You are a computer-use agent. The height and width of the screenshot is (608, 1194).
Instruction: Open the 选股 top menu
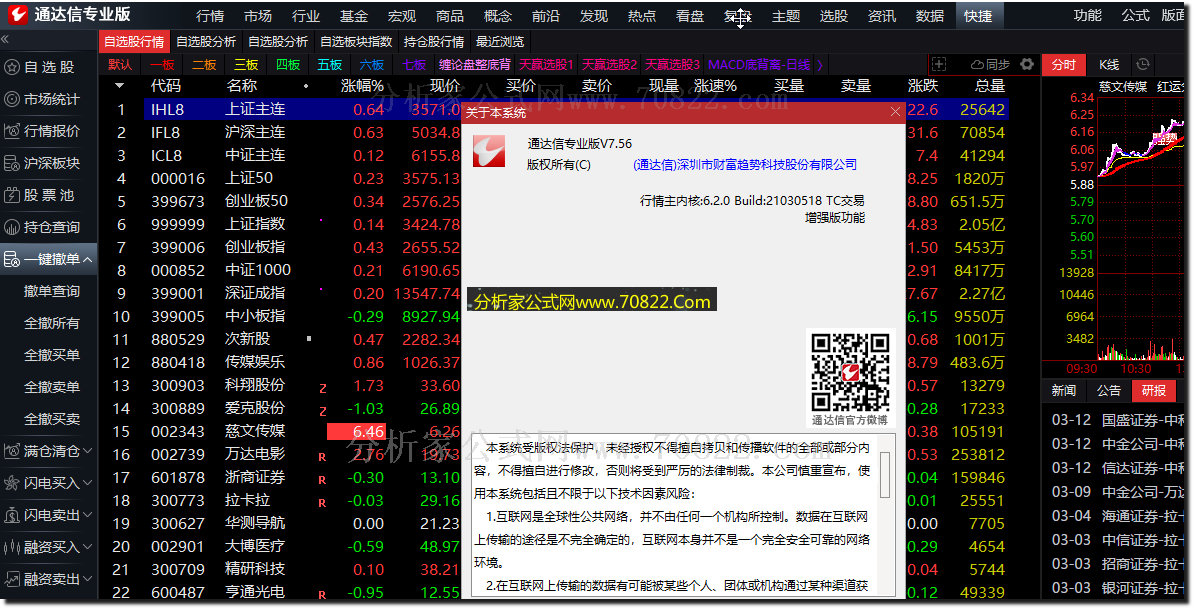pos(833,15)
